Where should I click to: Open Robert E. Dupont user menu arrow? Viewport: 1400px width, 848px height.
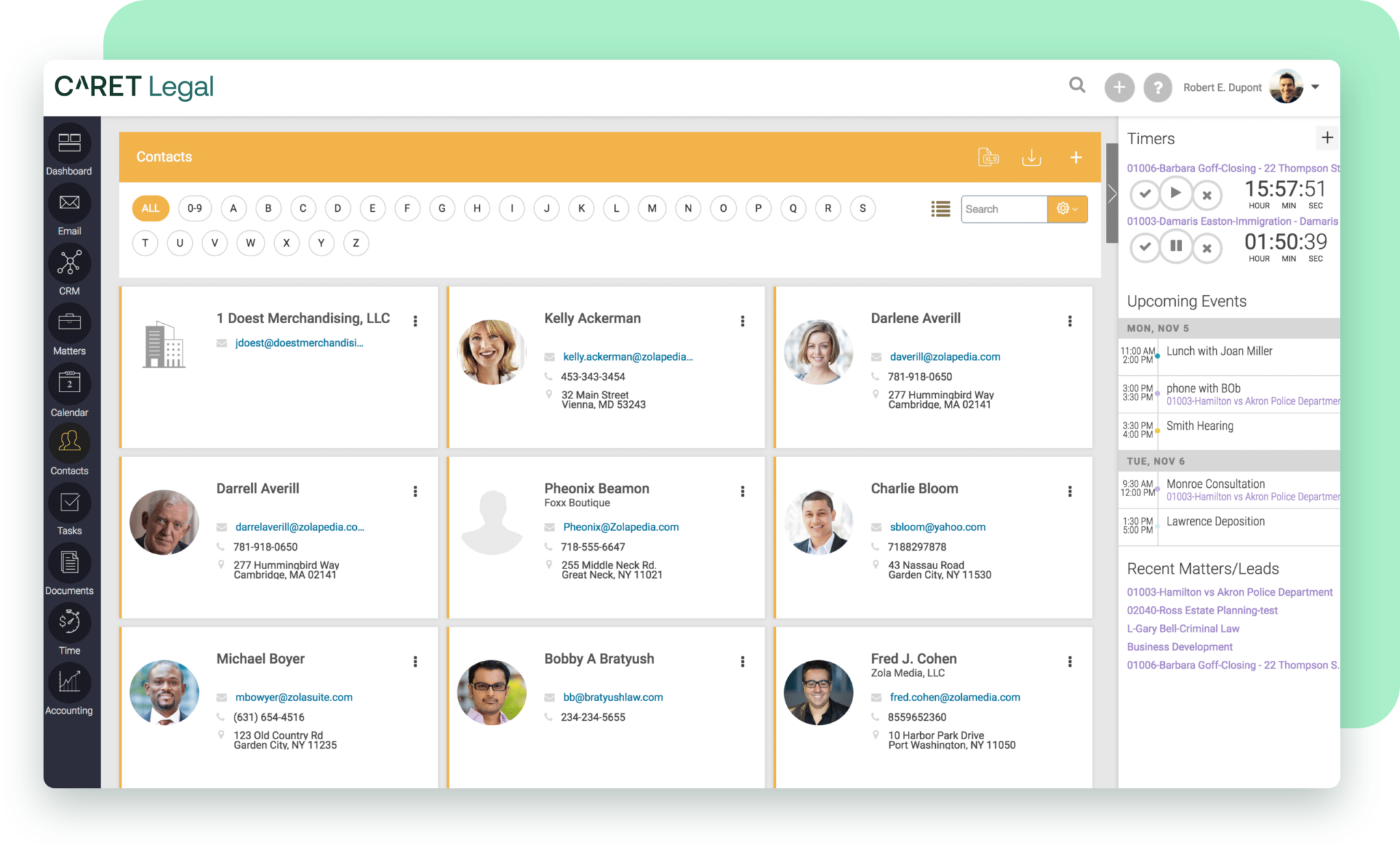click(1315, 87)
